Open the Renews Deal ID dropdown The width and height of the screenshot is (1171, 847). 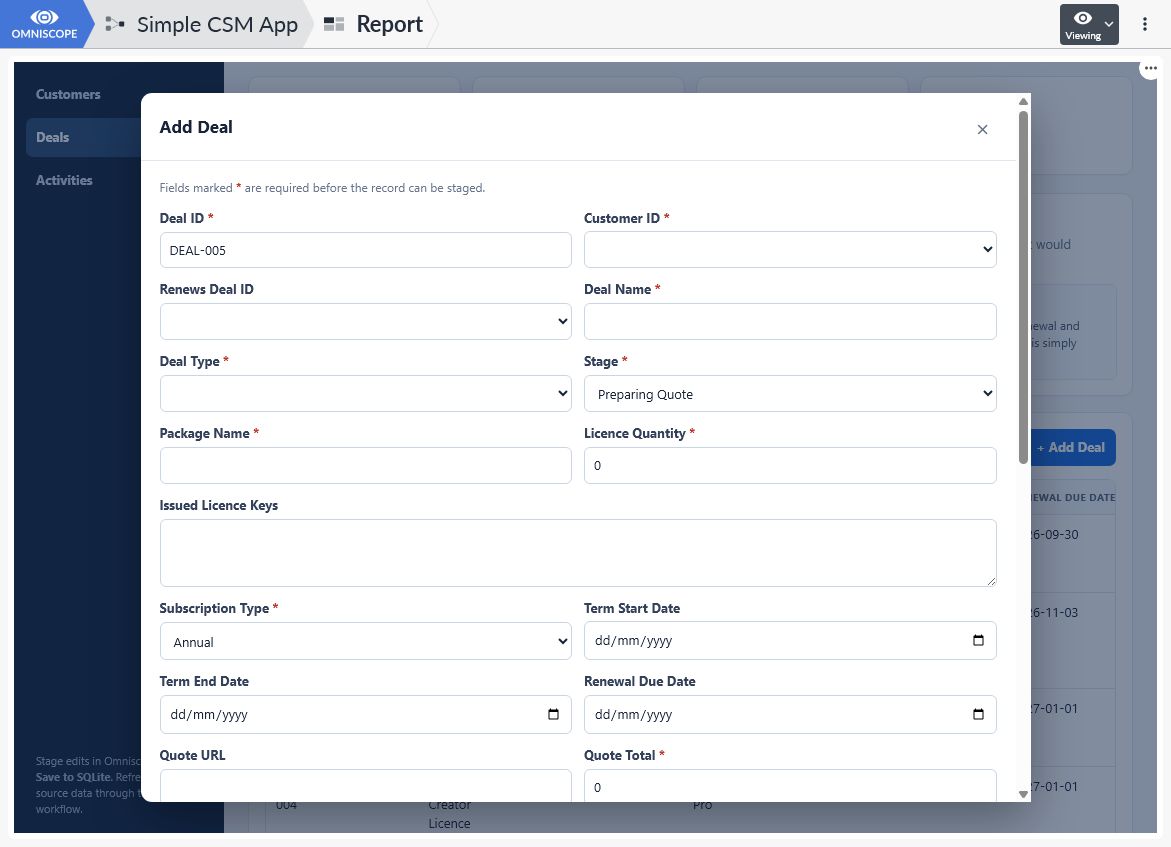click(x=365, y=321)
